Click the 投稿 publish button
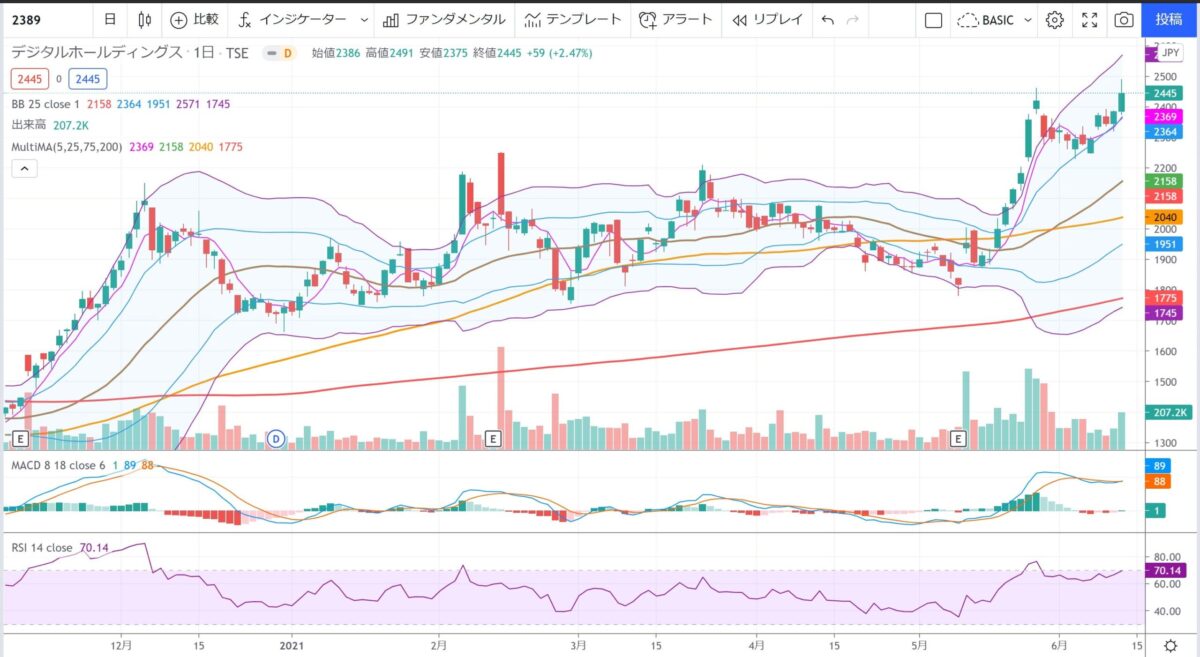 pos(1169,19)
